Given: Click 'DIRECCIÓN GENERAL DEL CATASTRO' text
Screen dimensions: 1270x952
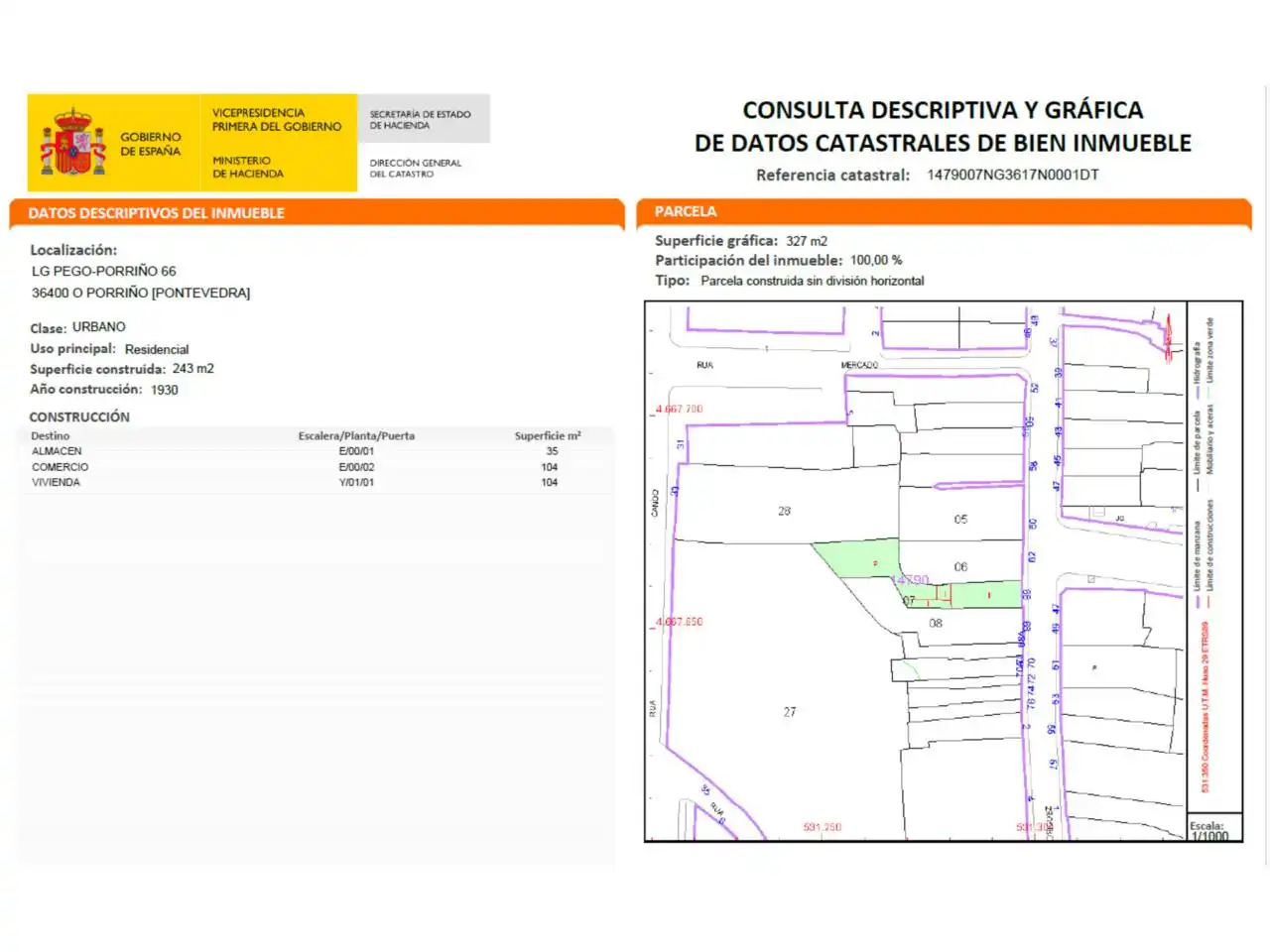Looking at the screenshot, I should click(x=416, y=168).
